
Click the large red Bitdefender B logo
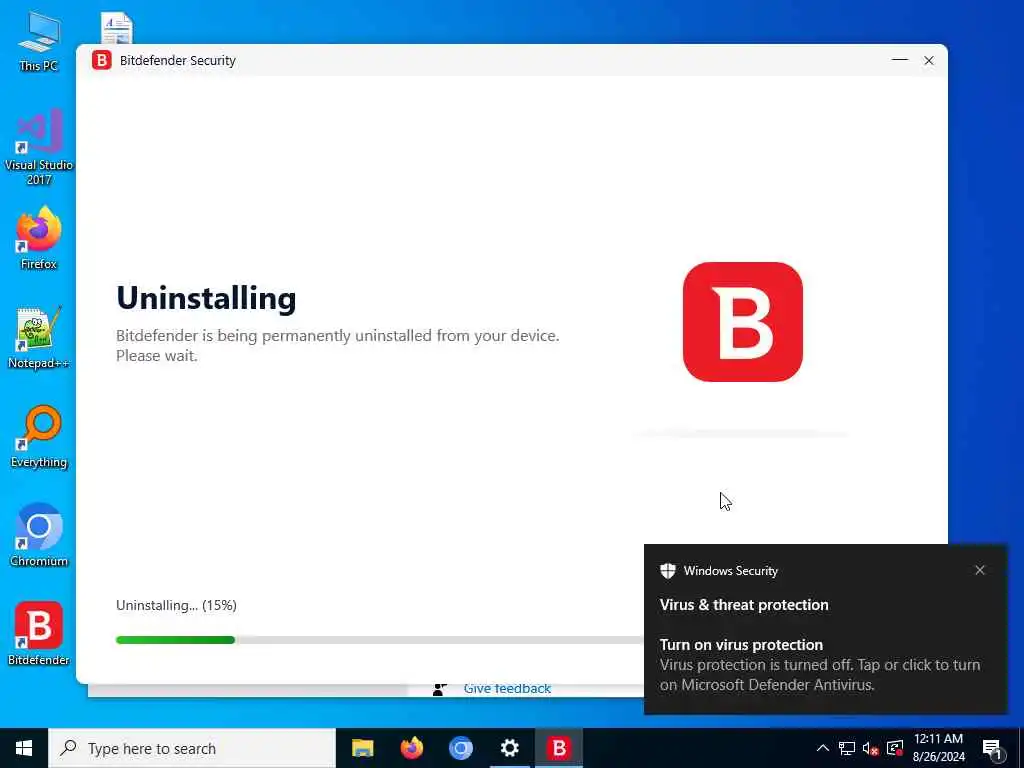point(743,322)
